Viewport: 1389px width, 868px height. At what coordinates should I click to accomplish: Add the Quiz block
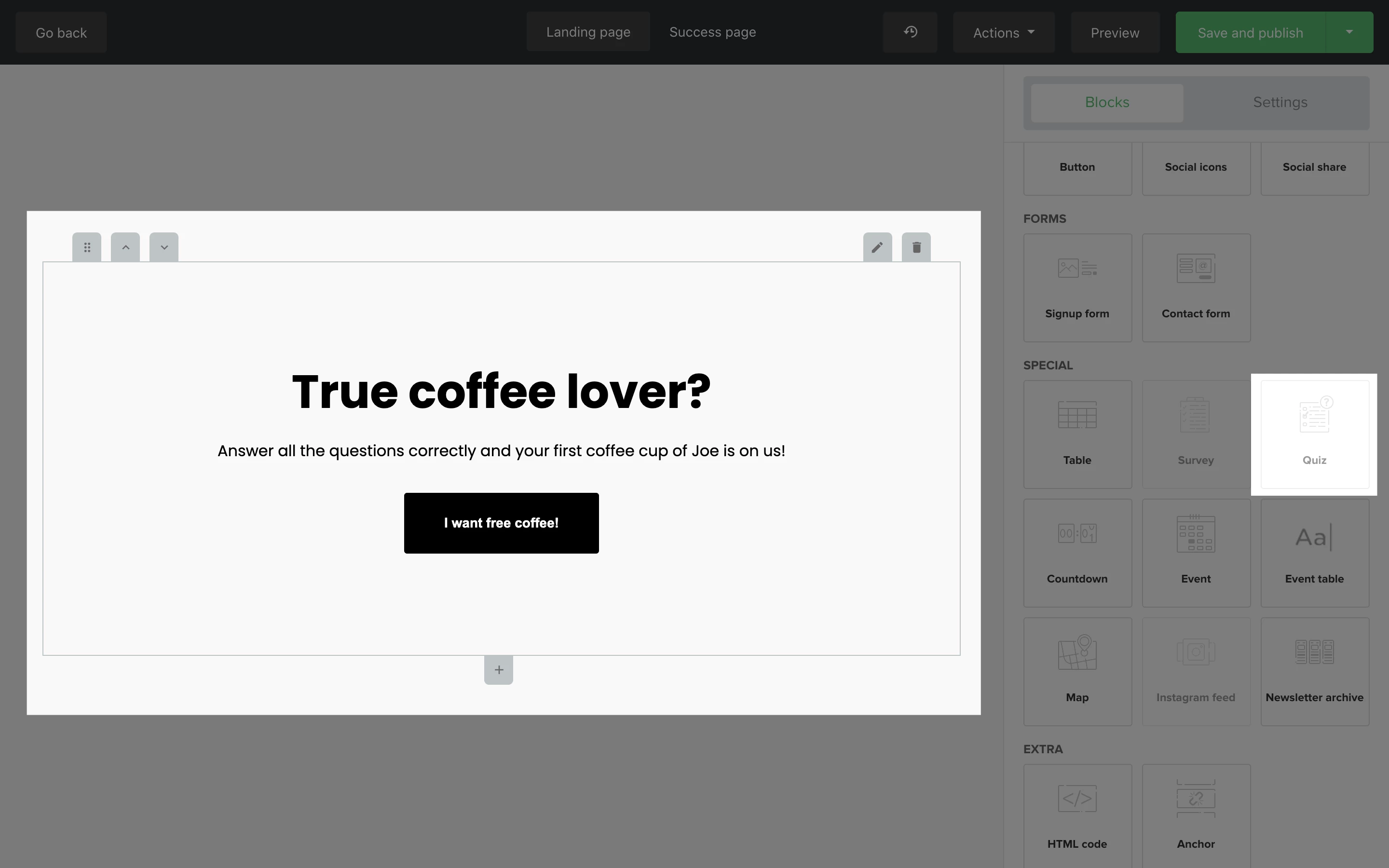1314,434
